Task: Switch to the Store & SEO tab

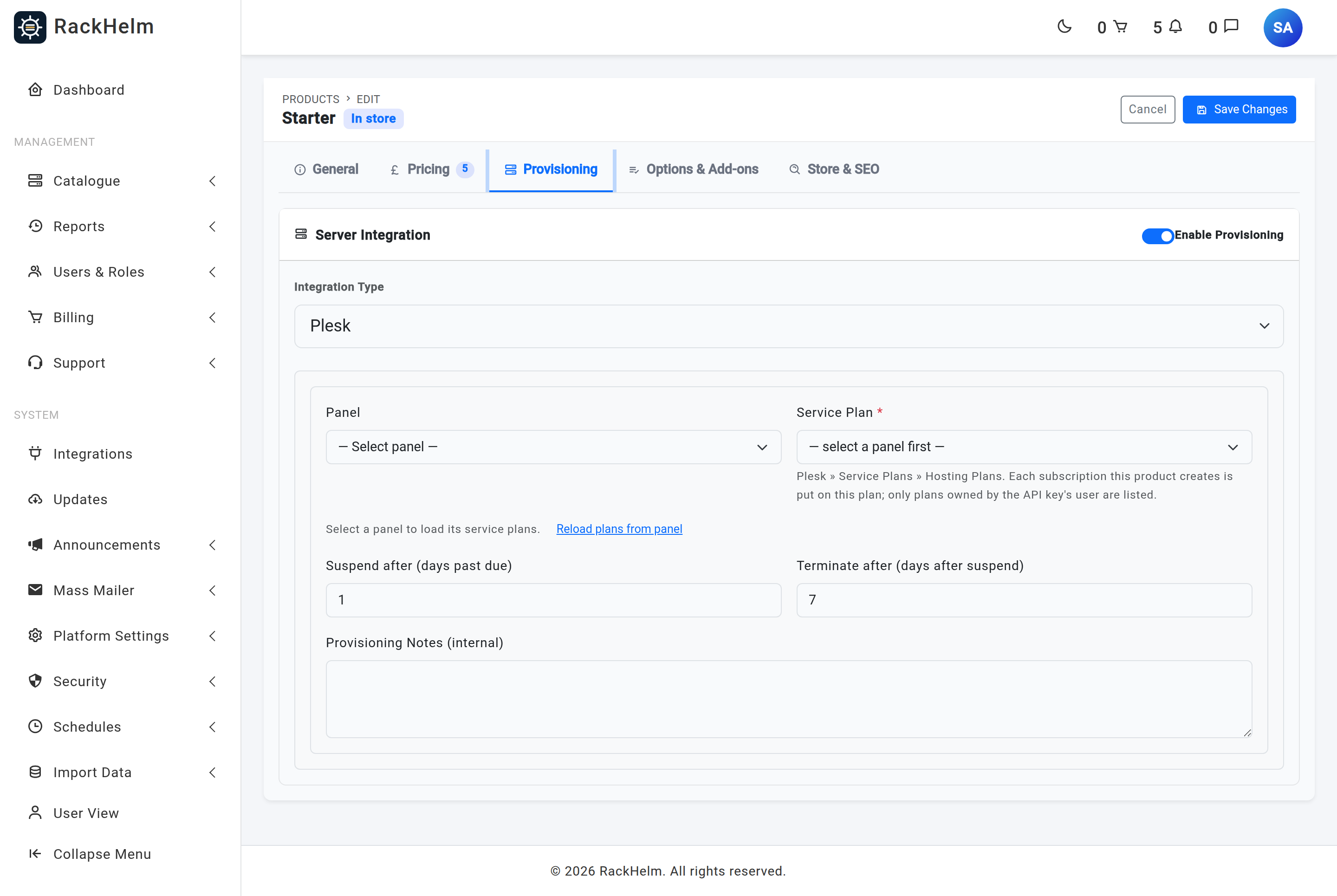Action: pos(834,169)
